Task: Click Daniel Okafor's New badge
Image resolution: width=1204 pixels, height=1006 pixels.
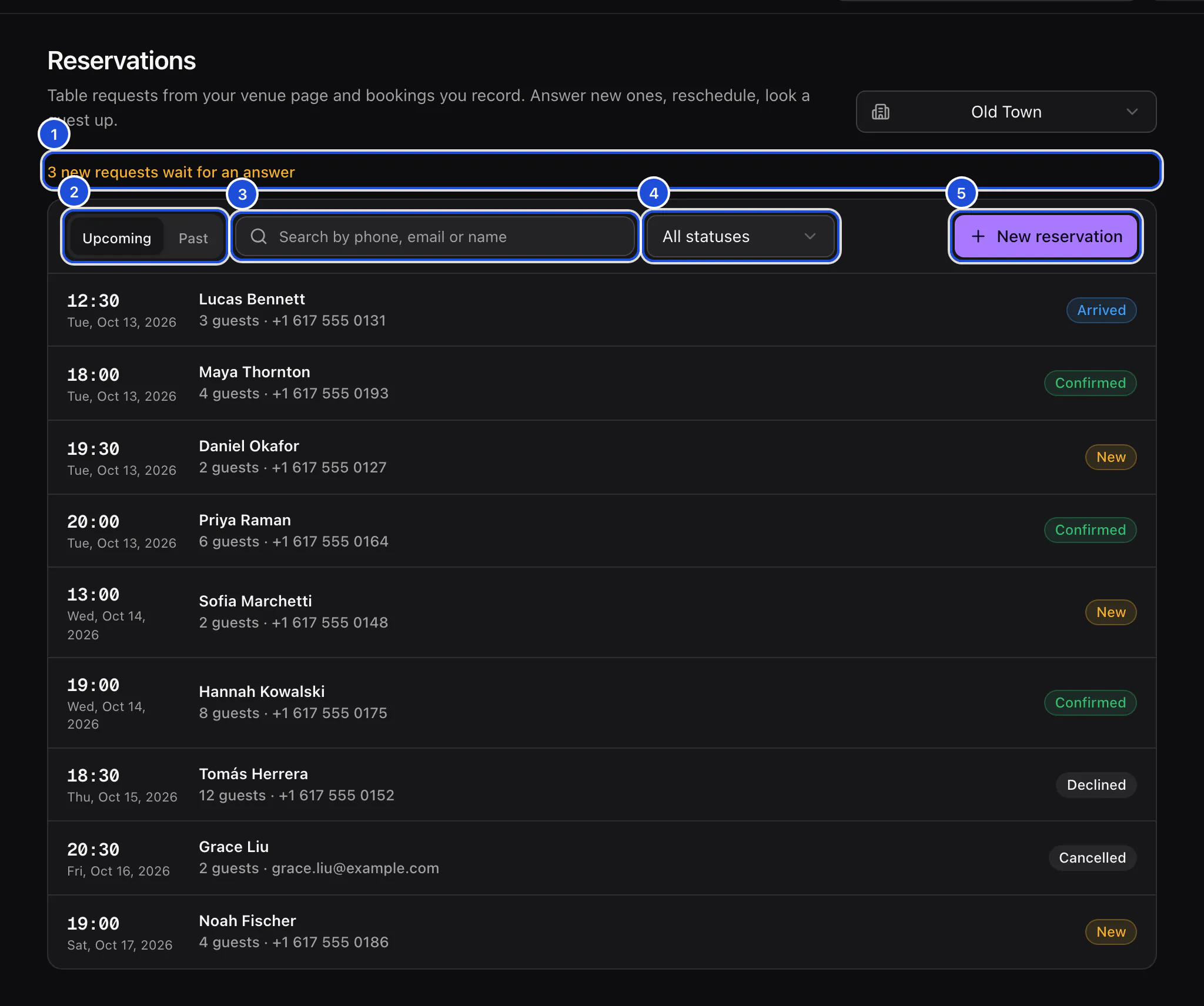Action: [1111, 457]
